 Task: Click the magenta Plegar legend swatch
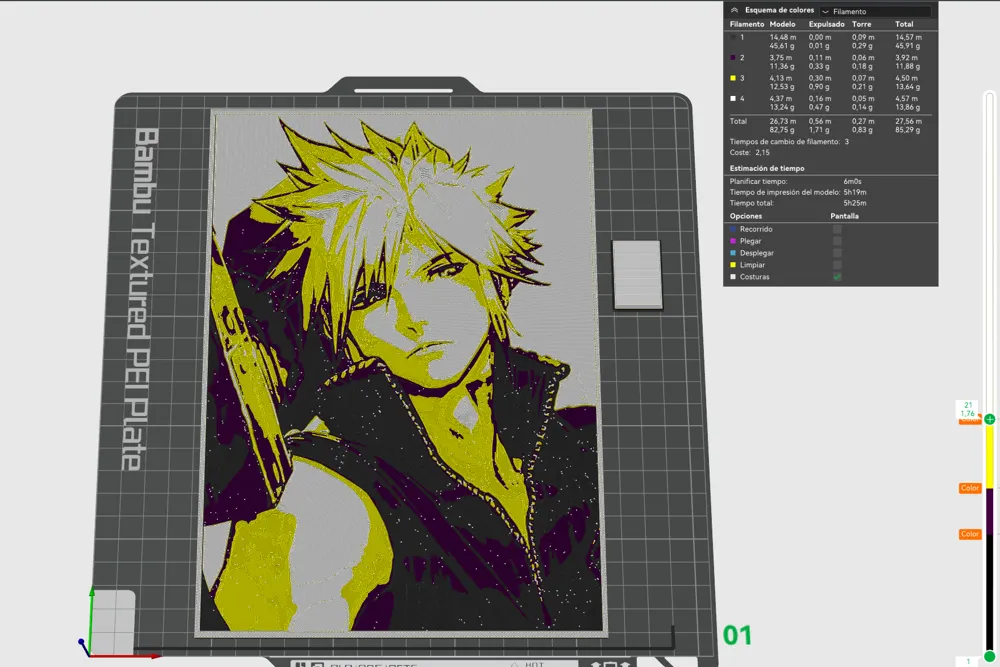pyautogui.click(x=733, y=241)
